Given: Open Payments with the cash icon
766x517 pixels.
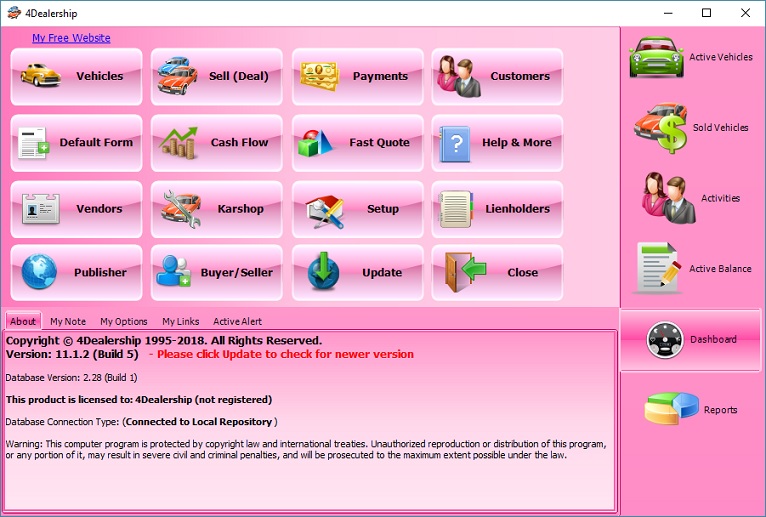Looking at the screenshot, I should 318,76.
